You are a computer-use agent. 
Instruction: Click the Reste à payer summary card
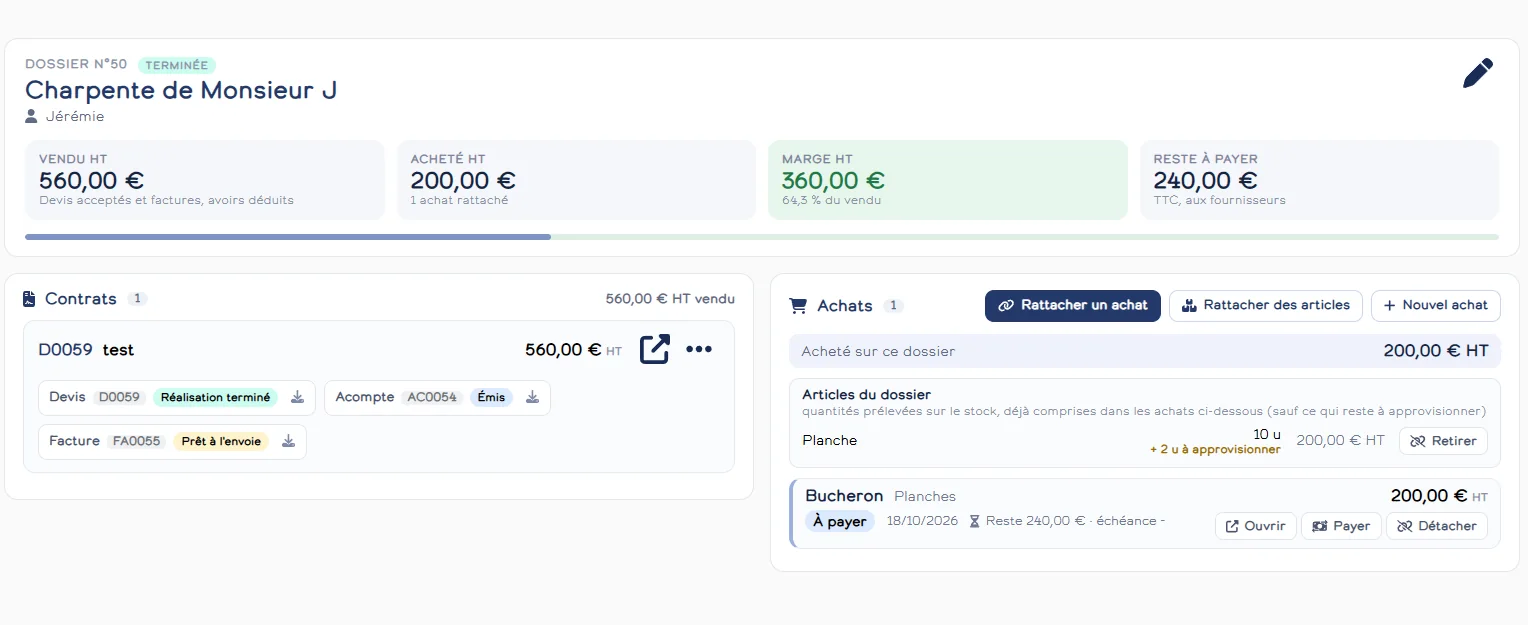[1320, 180]
